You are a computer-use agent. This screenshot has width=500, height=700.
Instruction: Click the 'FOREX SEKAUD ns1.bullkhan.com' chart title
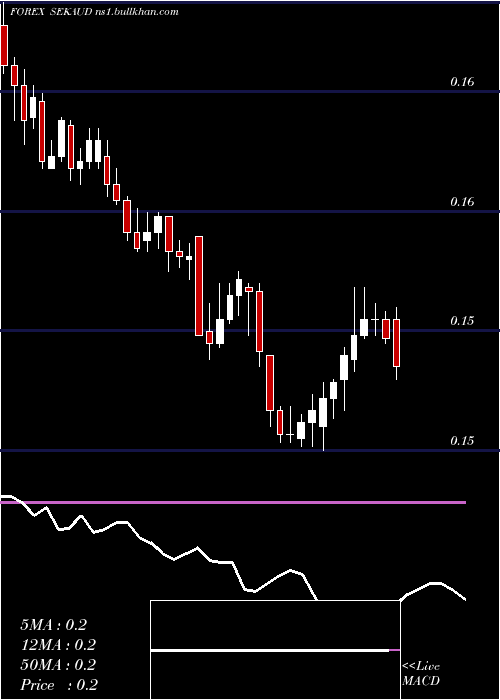click(94, 12)
